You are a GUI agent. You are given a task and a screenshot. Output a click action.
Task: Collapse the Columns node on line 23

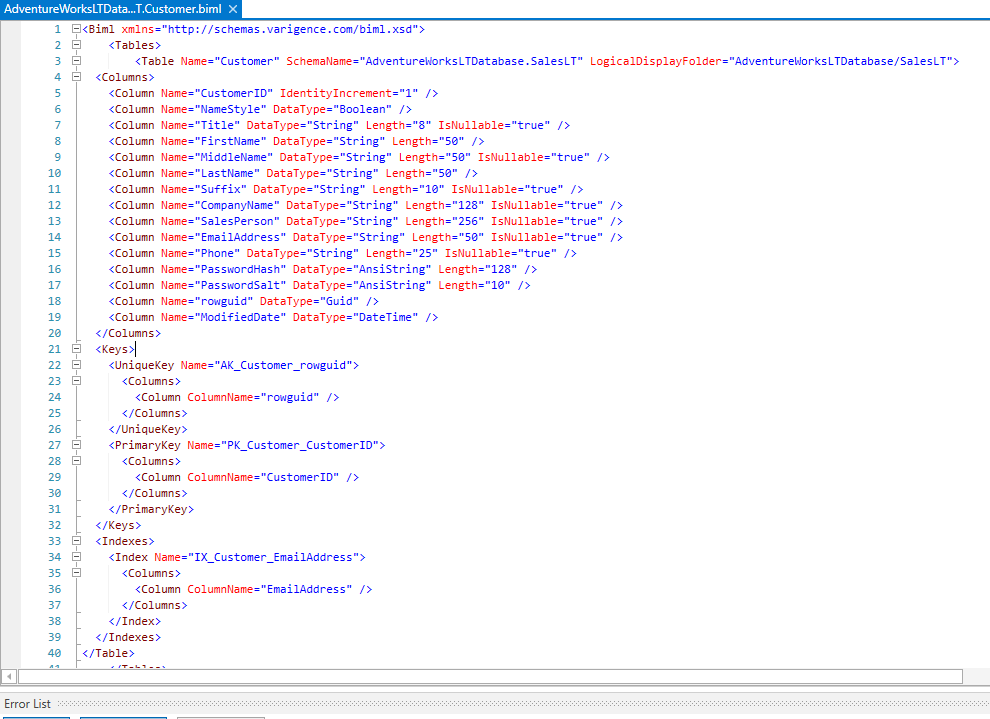click(76, 381)
